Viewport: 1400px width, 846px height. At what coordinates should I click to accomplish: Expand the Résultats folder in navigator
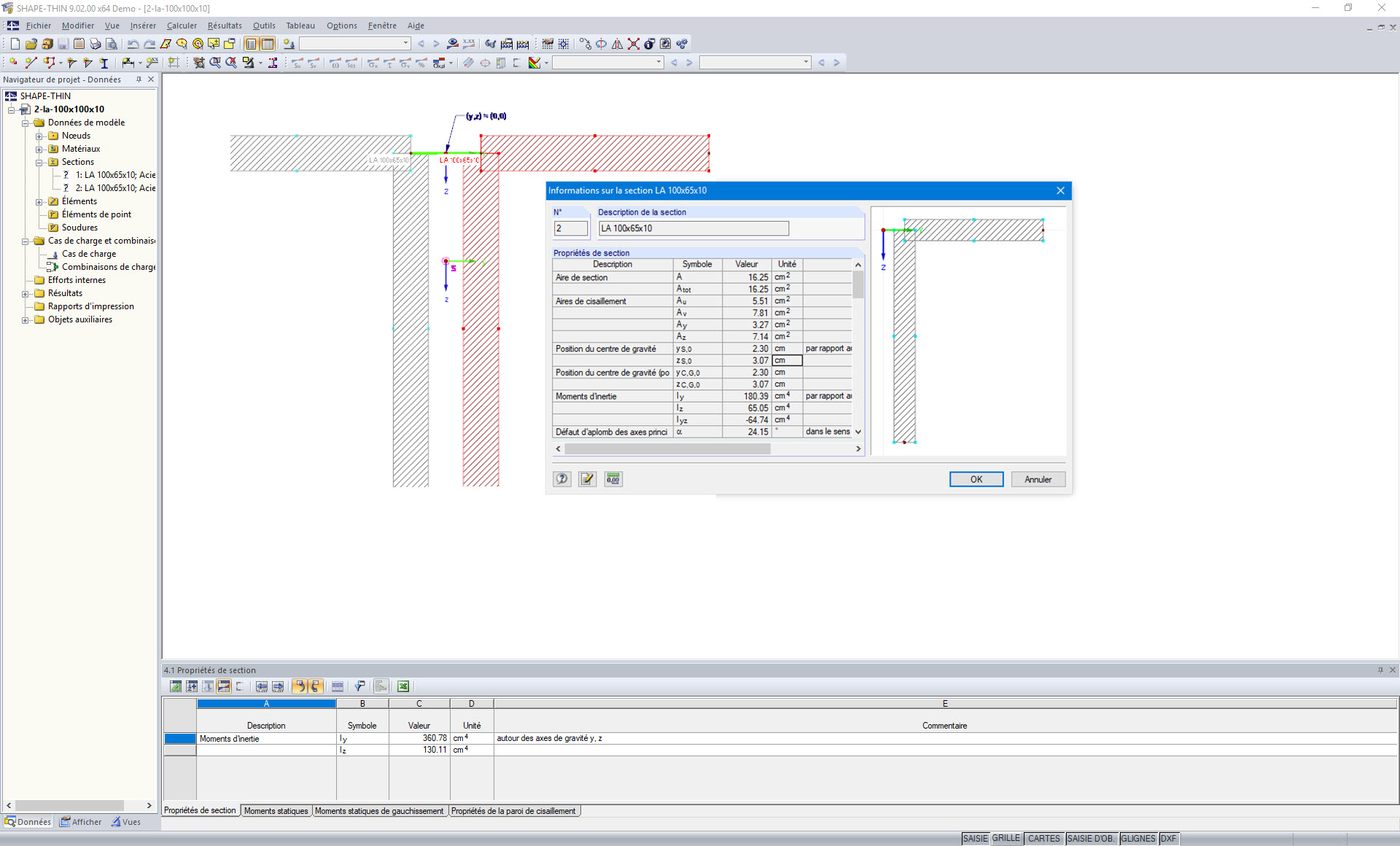(26, 293)
